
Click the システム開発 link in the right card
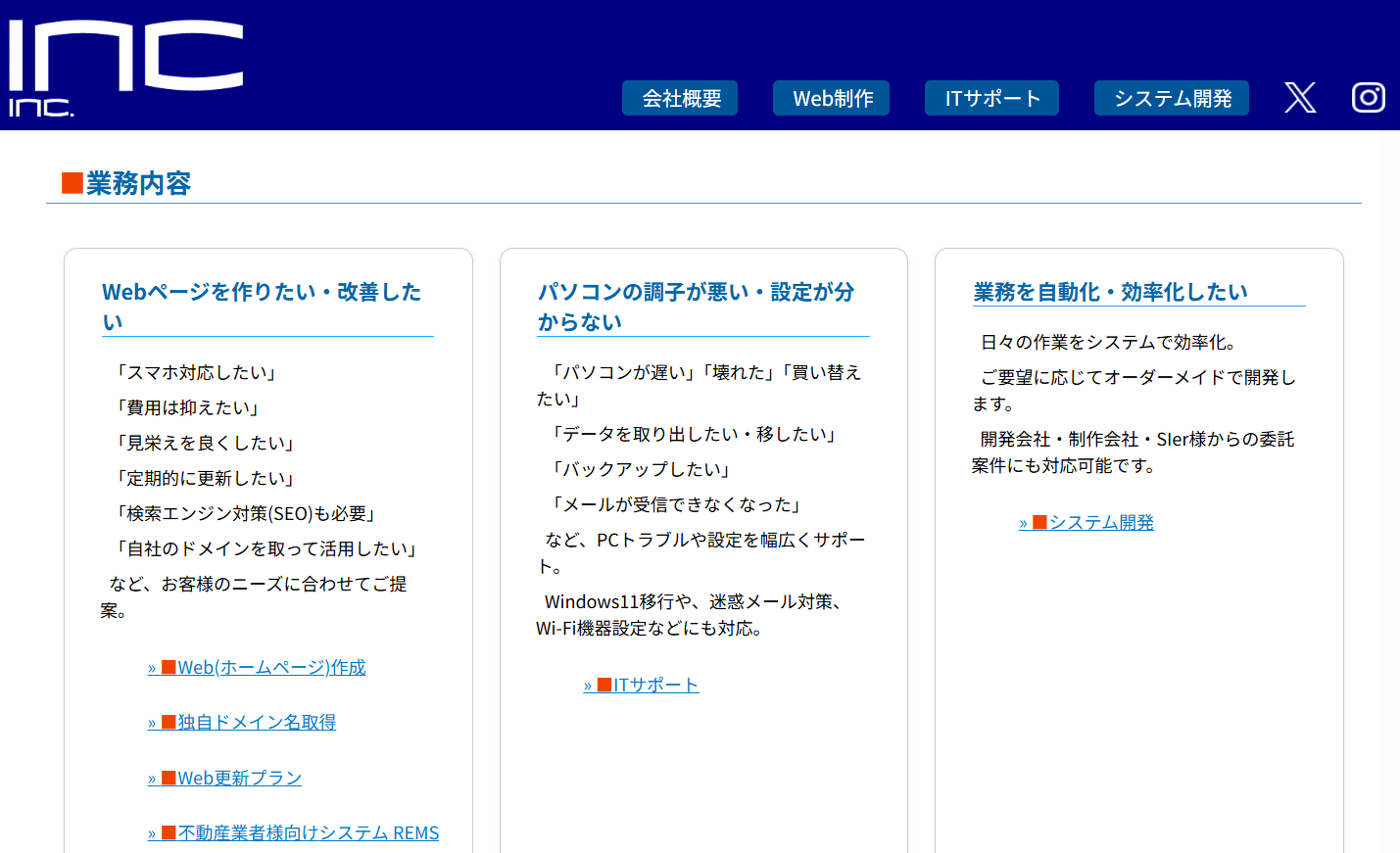click(x=1101, y=522)
